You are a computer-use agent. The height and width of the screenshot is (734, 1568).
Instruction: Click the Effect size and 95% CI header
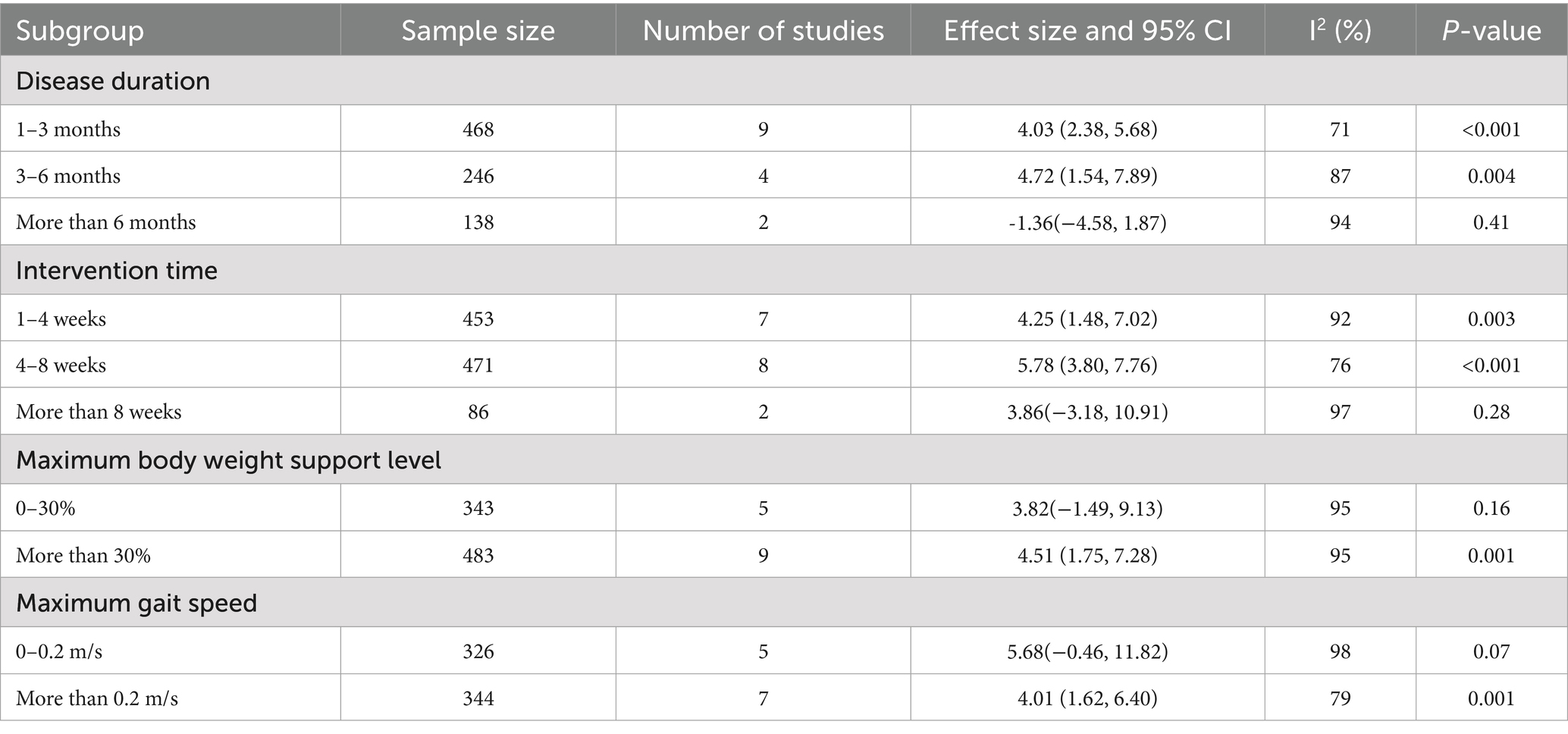point(1087,30)
